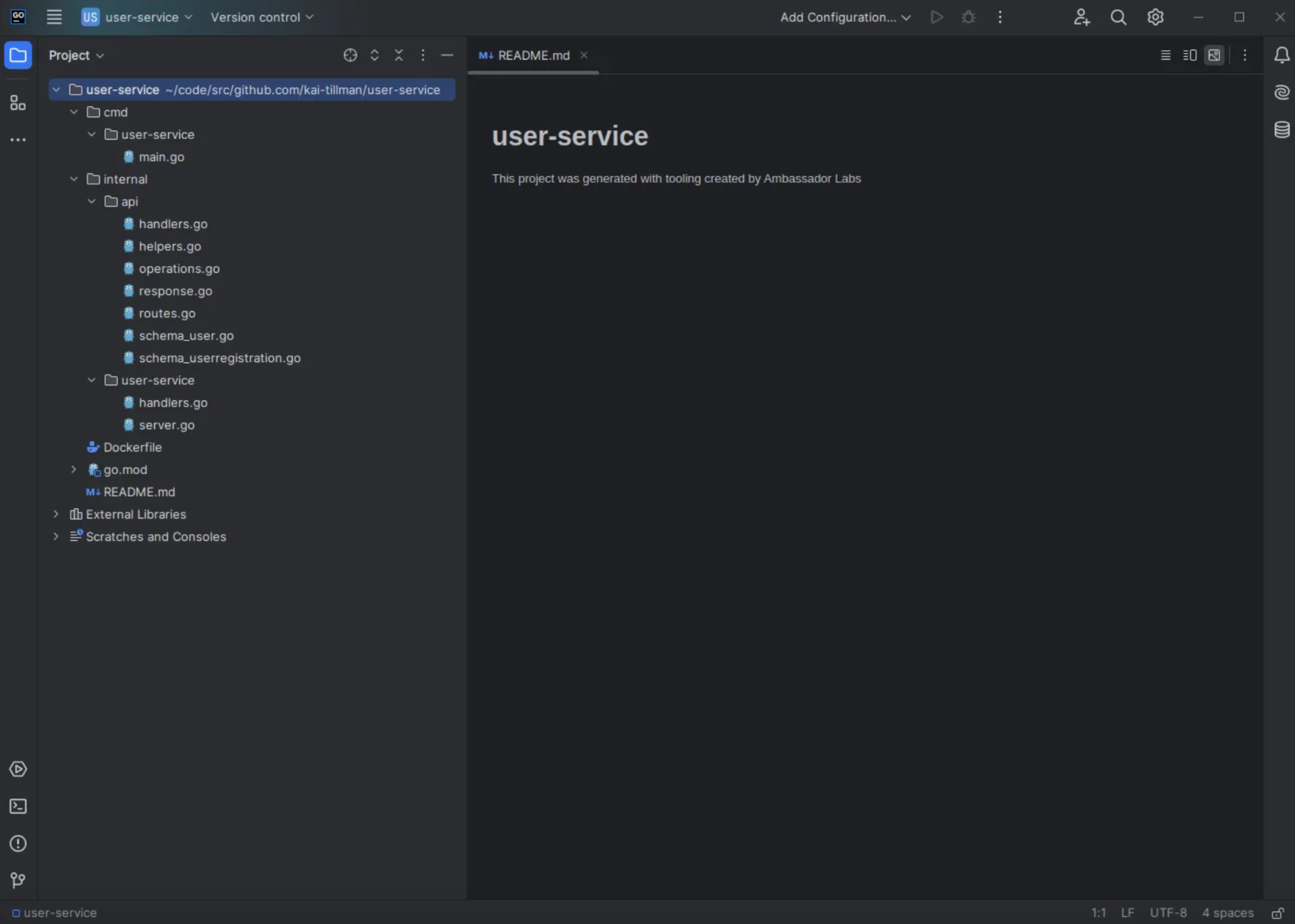Image resolution: width=1295 pixels, height=924 pixels.
Task: Select the settings gear icon
Action: [1156, 17]
